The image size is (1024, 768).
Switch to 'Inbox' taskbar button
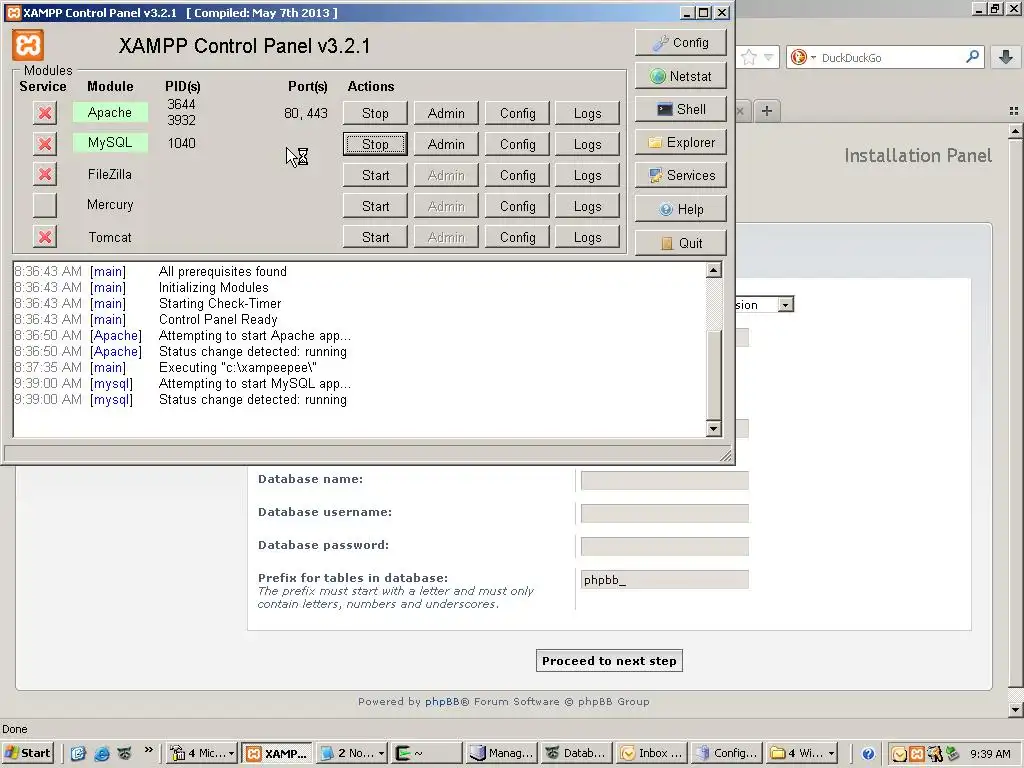tap(651, 753)
